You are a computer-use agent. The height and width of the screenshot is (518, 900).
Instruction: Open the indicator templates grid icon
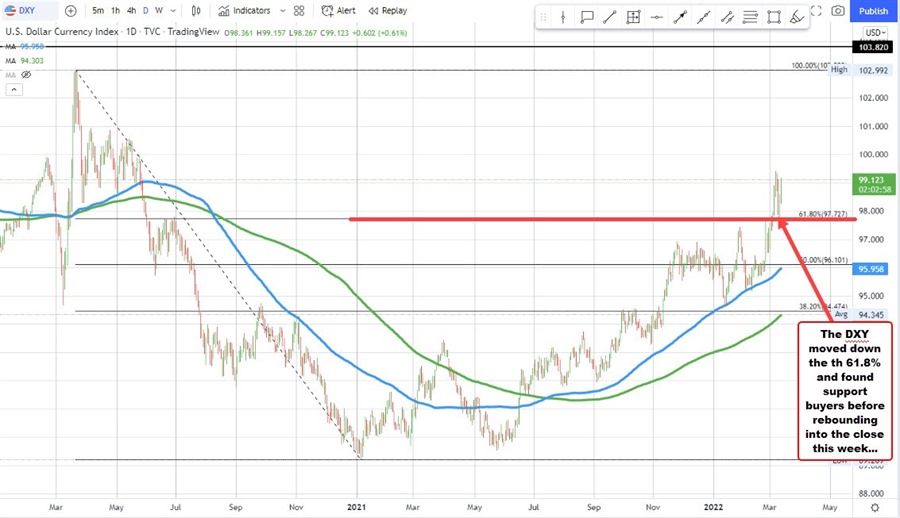pos(299,10)
